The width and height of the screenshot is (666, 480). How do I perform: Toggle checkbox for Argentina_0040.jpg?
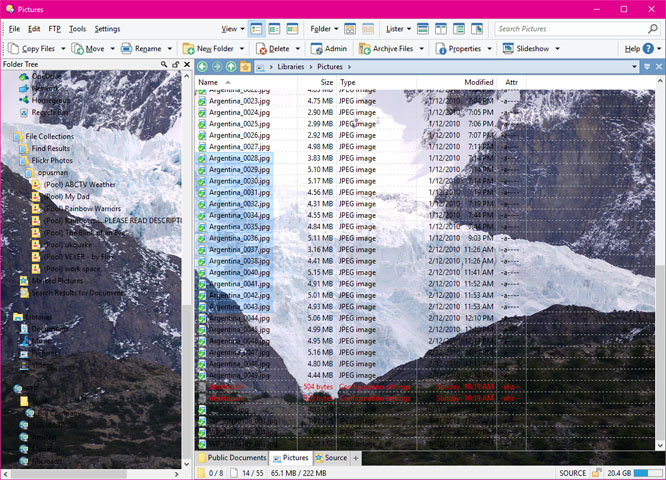[x=202, y=273]
